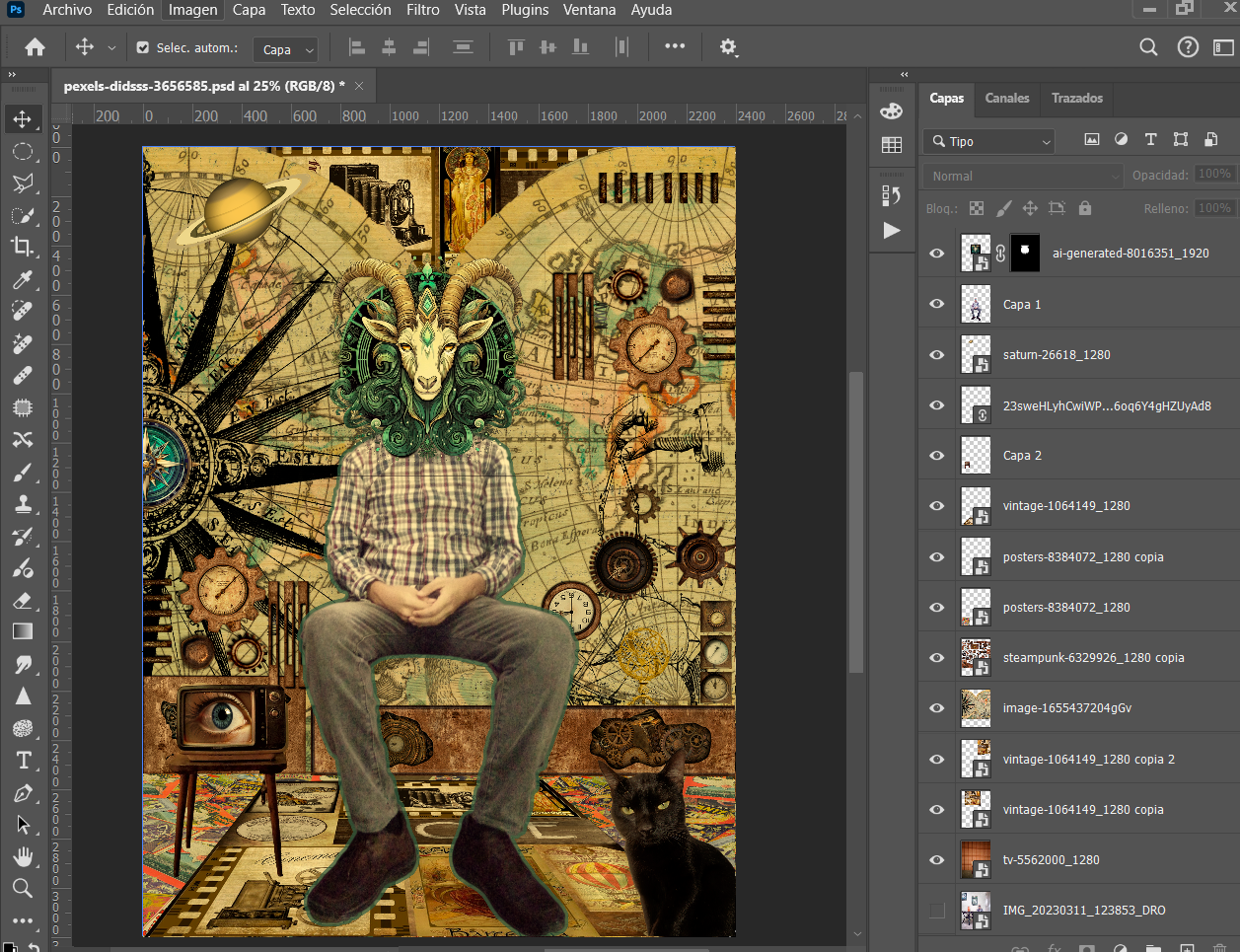Filter layers by pixel layers
Screen dimensions: 1240x952
pyautogui.click(x=1091, y=140)
